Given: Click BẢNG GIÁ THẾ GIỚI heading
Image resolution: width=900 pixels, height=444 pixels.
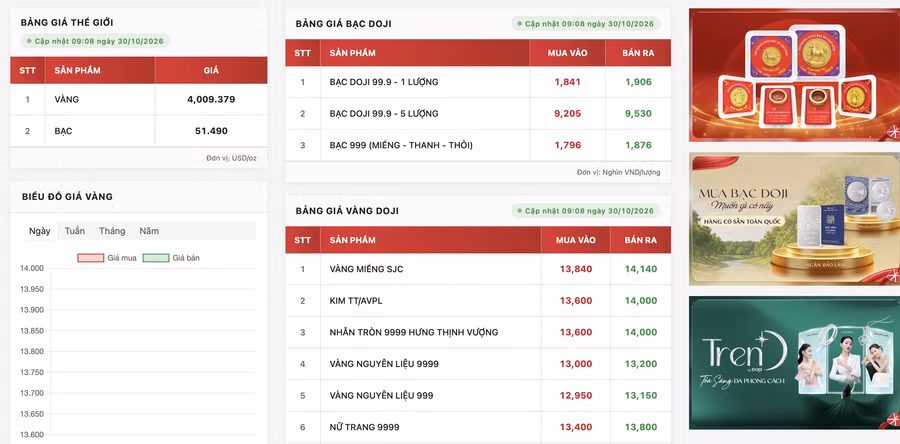Looking at the screenshot, I should [x=67, y=22].
